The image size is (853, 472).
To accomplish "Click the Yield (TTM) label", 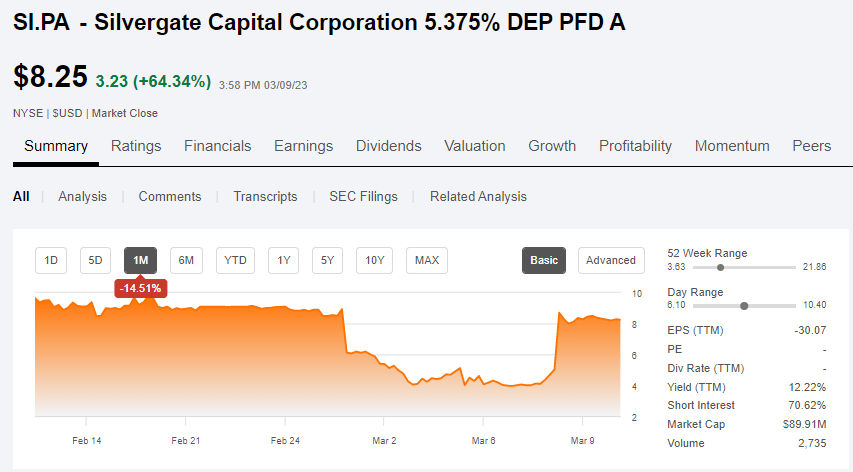I will [696, 387].
